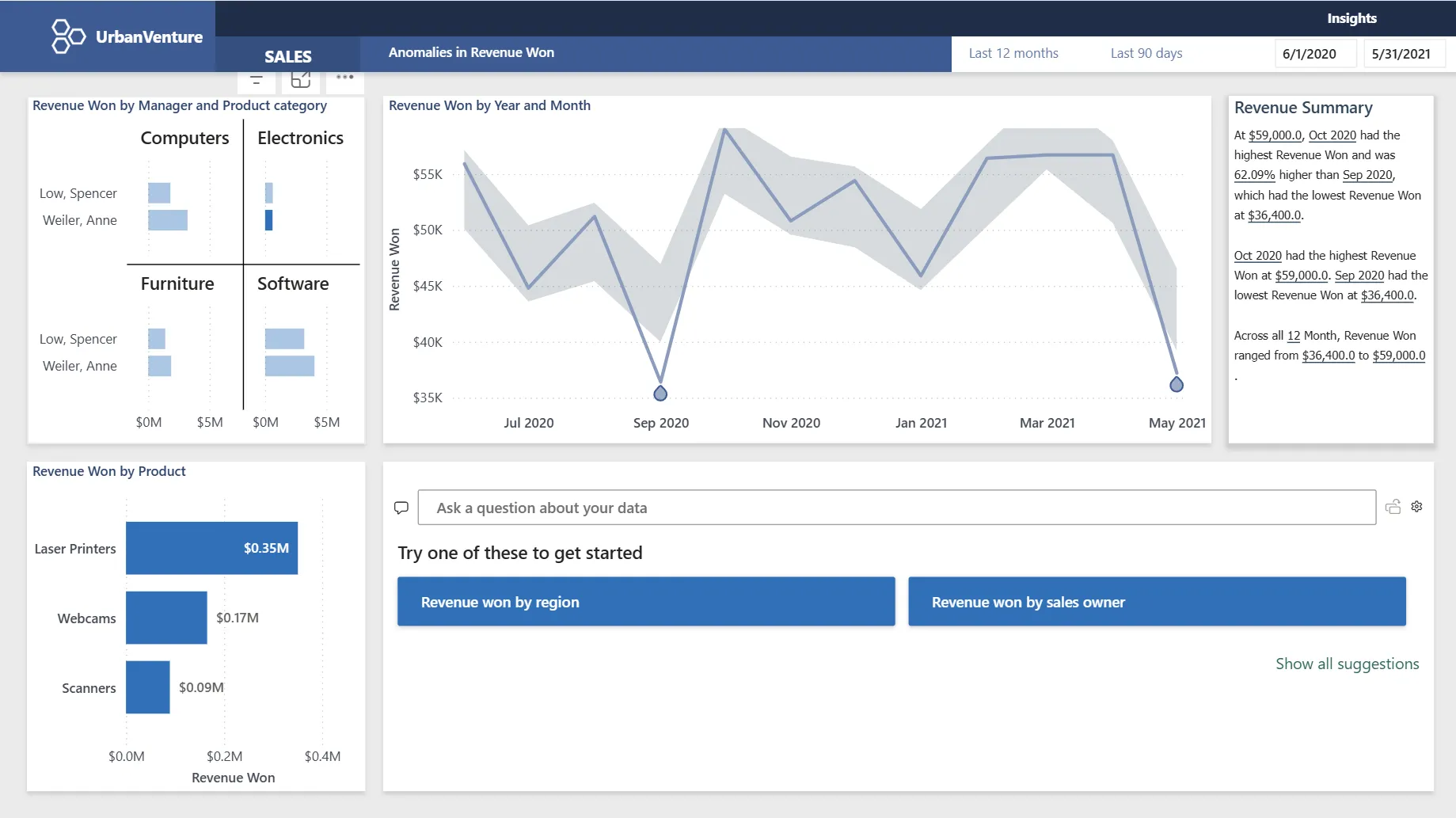
Task: Click Show all suggestions link
Action: click(1347, 664)
